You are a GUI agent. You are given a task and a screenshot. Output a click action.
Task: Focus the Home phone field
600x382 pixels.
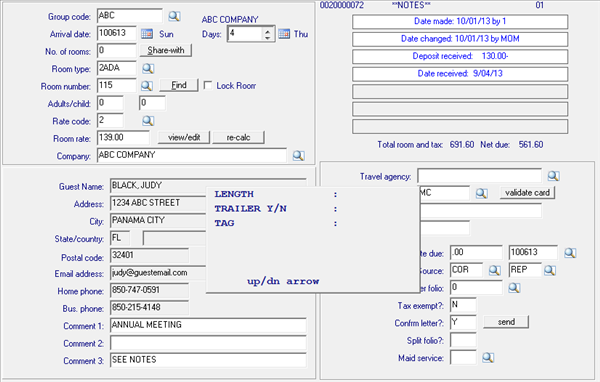click(149, 291)
